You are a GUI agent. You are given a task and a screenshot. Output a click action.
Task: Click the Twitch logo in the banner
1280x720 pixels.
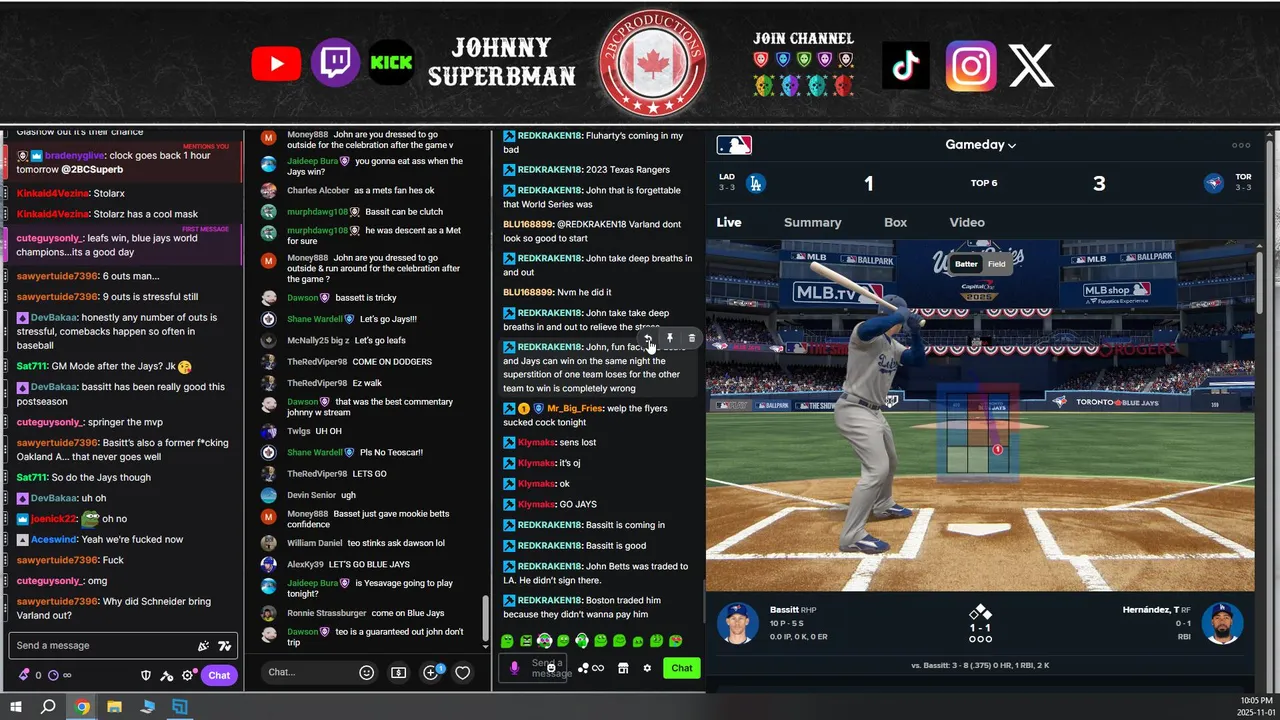(x=335, y=64)
